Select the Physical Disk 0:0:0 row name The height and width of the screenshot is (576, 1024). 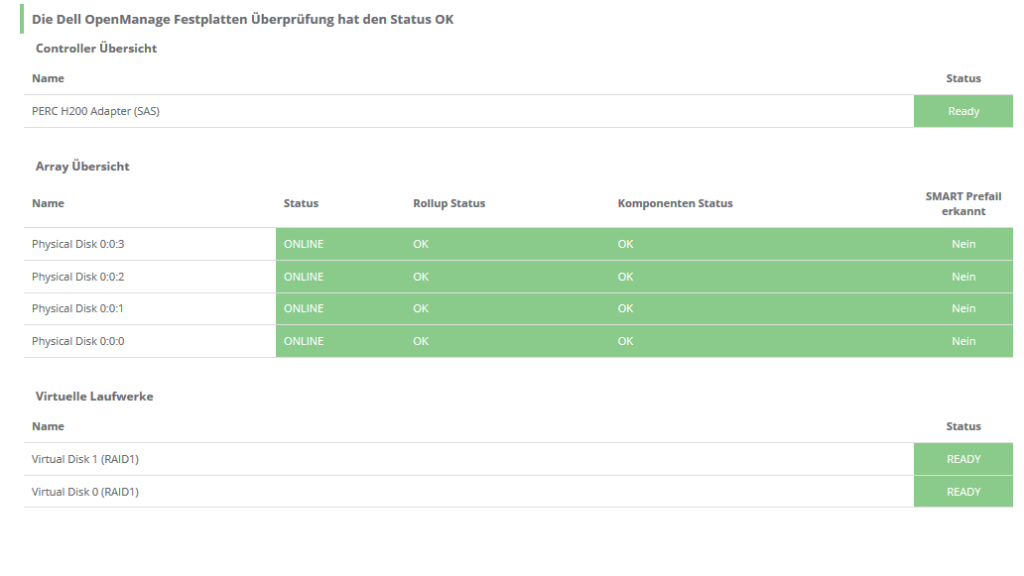(x=78, y=341)
